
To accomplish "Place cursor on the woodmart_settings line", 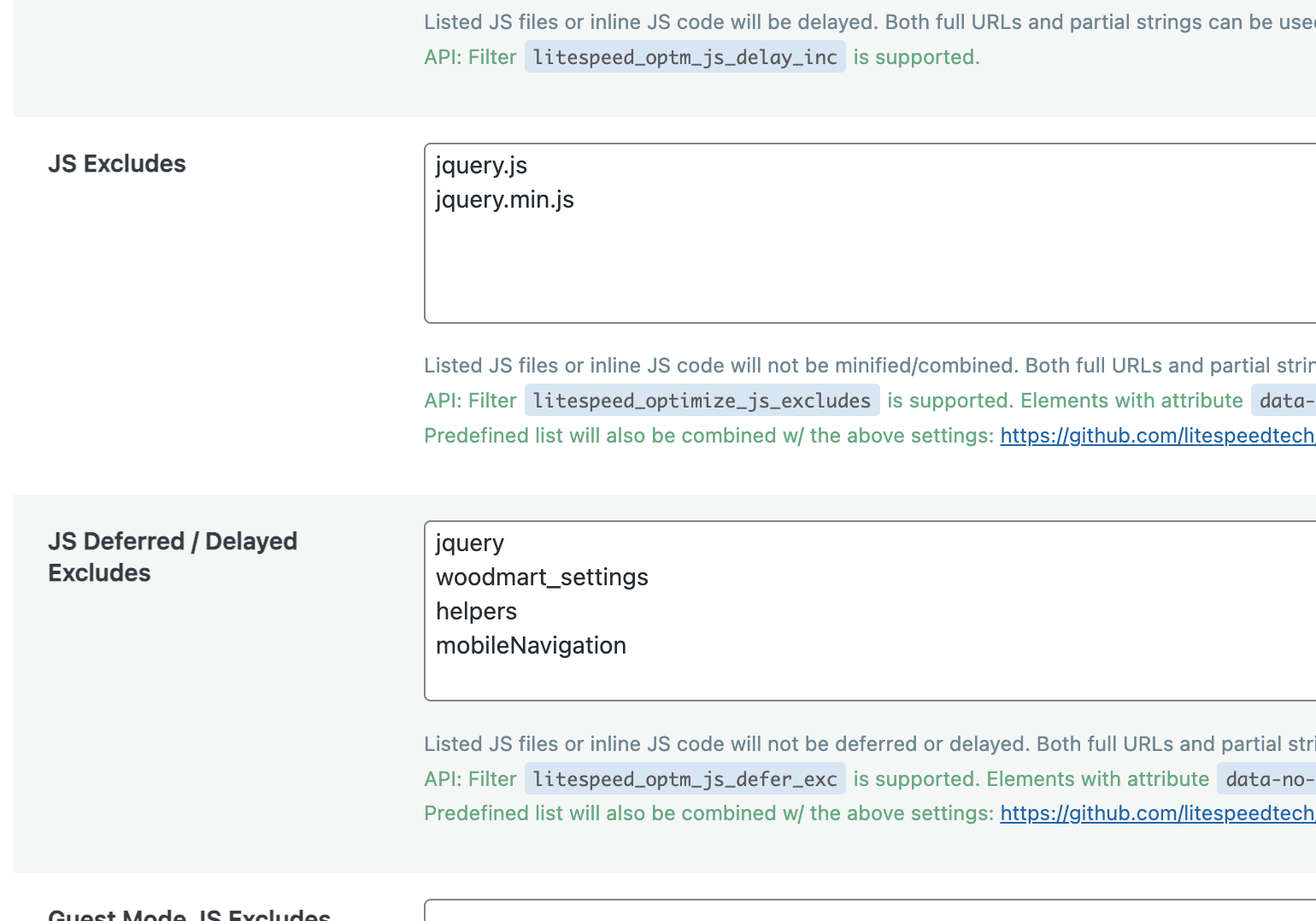I will pyautogui.click(x=542, y=578).
